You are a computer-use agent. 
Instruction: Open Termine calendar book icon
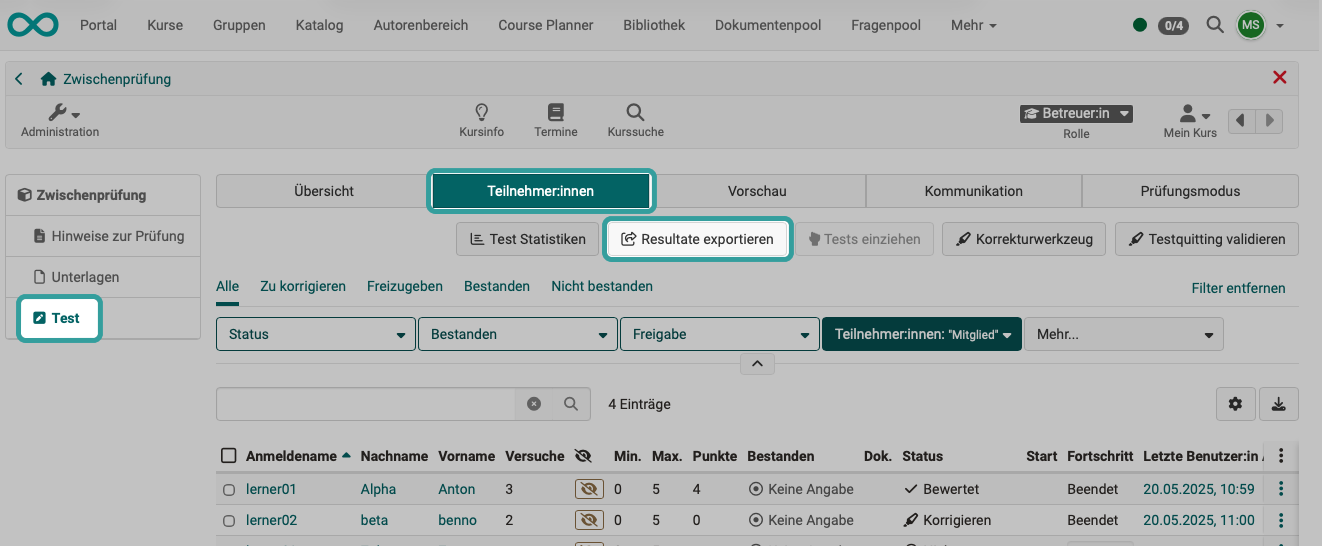coord(556,120)
